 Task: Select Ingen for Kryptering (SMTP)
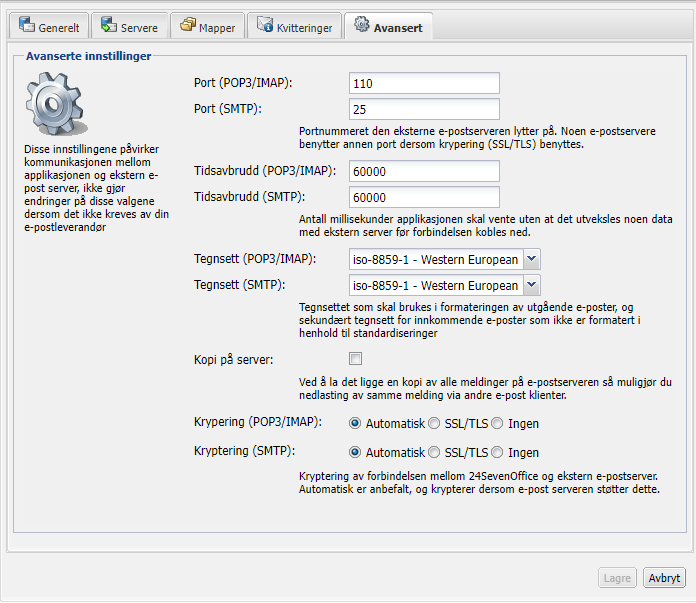[x=497, y=452]
